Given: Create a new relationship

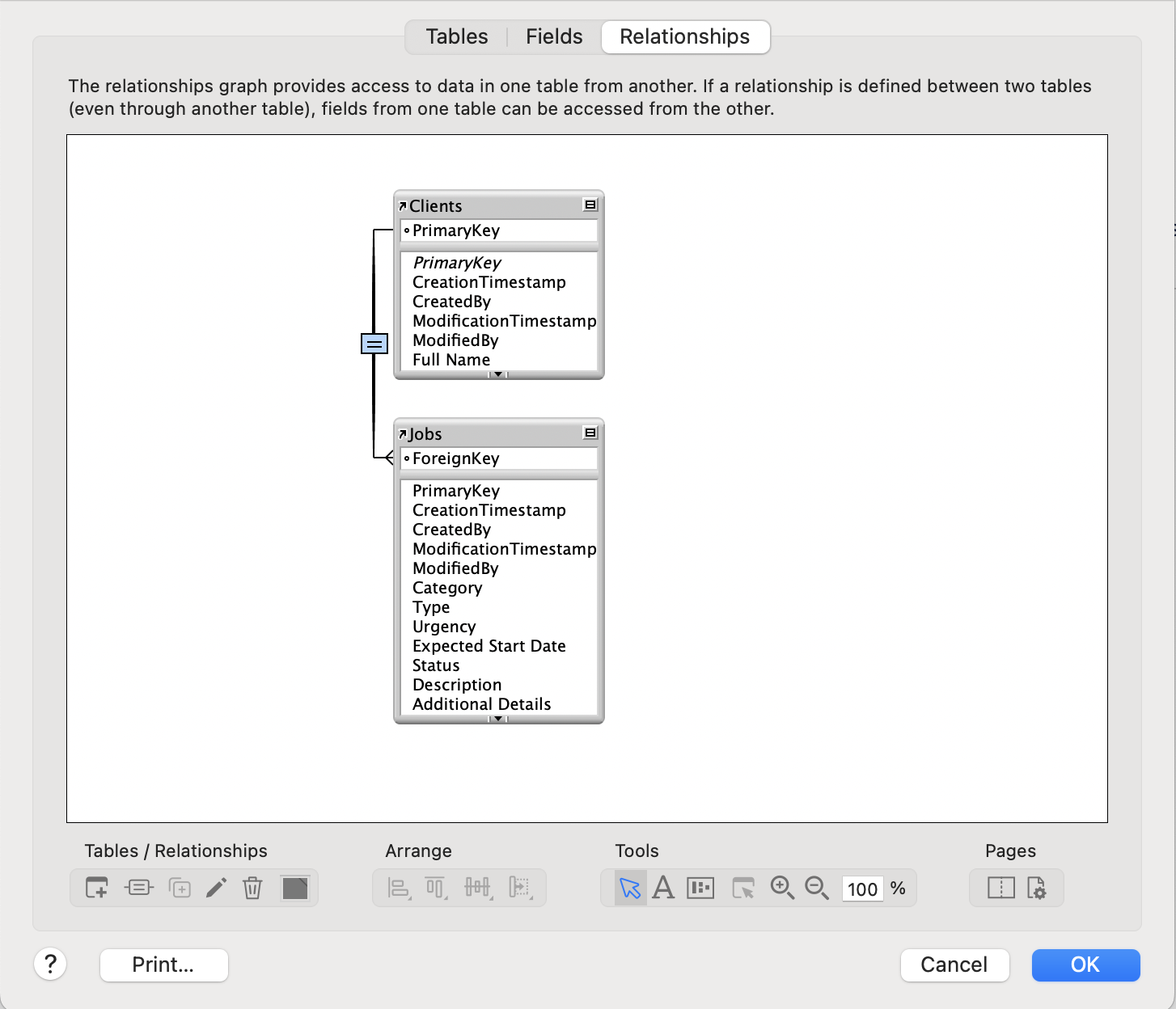Looking at the screenshot, I should pyautogui.click(x=138, y=887).
